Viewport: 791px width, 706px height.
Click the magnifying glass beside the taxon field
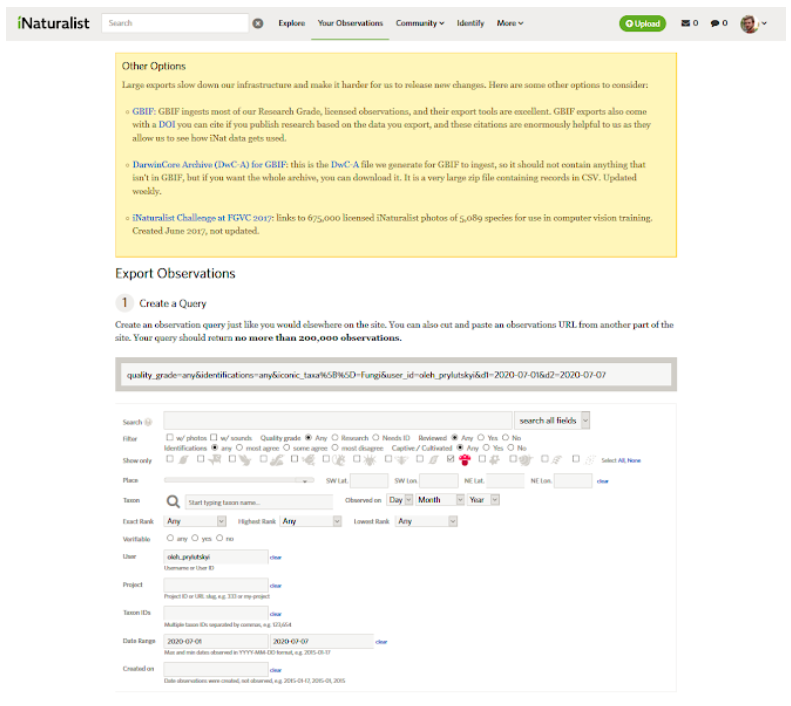tap(172, 501)
